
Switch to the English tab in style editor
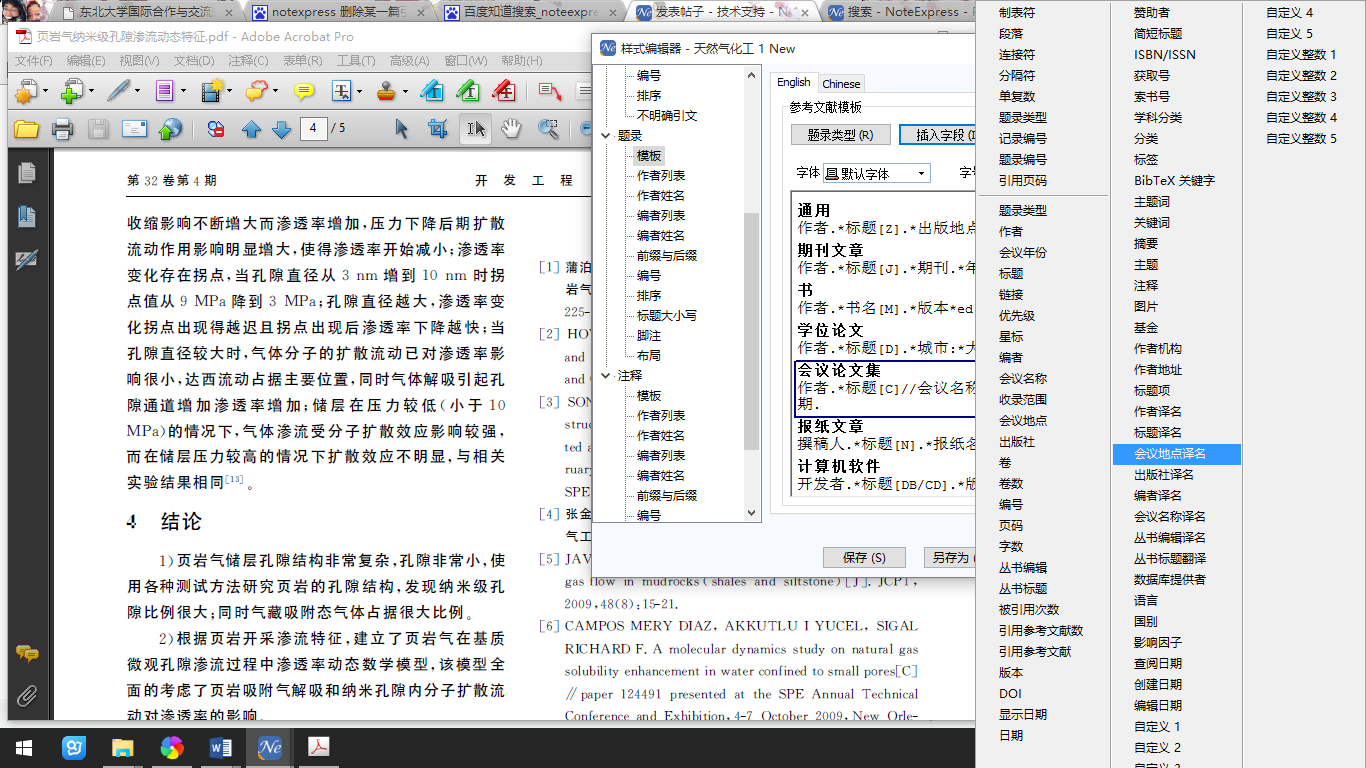(x=794, y=82)
